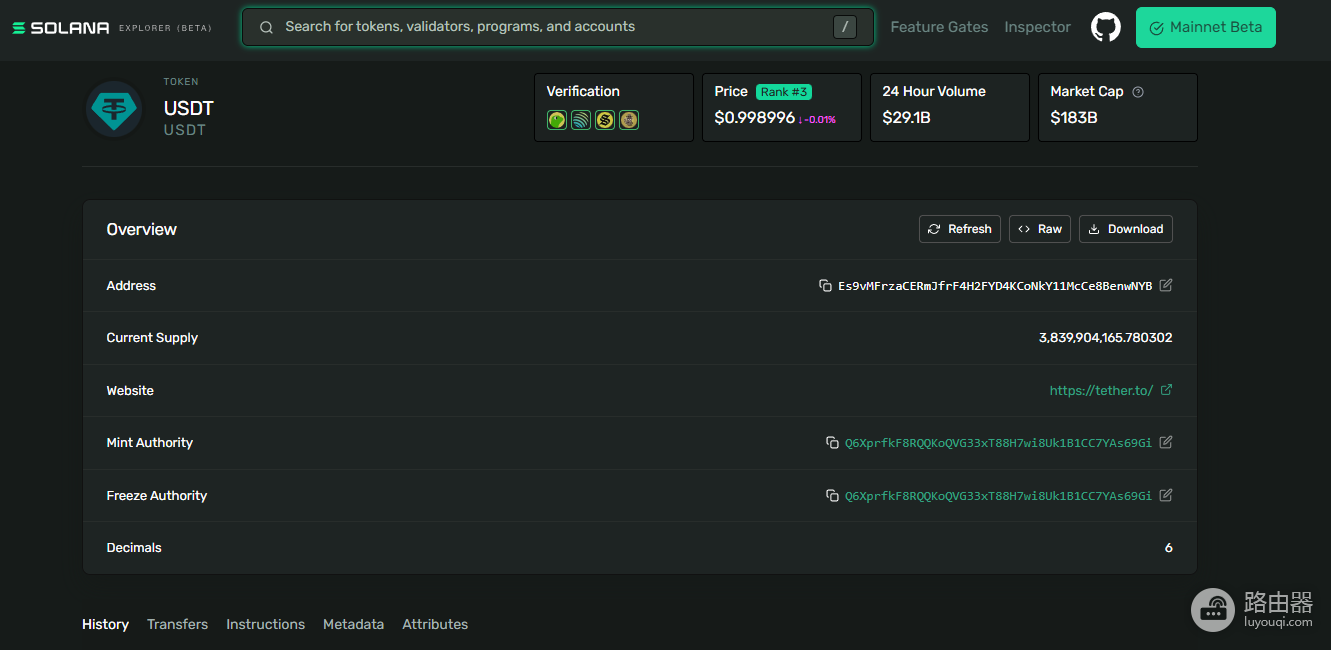The width and height of the screenshot is (1331, 650).
Task: Click the fourth coin verification badge icon
Action: point(629,120)
